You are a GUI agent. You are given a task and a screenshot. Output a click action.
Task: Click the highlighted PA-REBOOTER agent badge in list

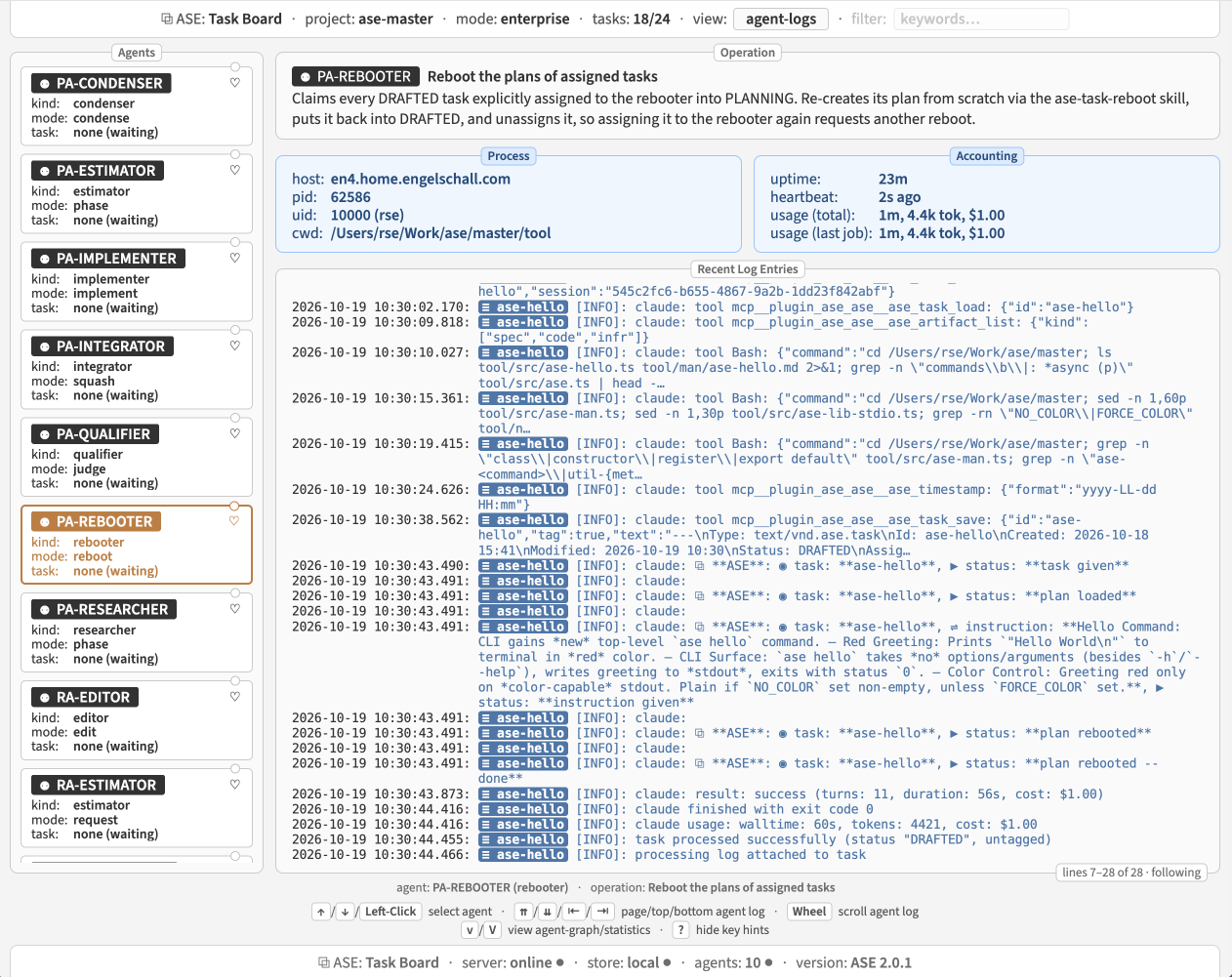tap(96, 521)
